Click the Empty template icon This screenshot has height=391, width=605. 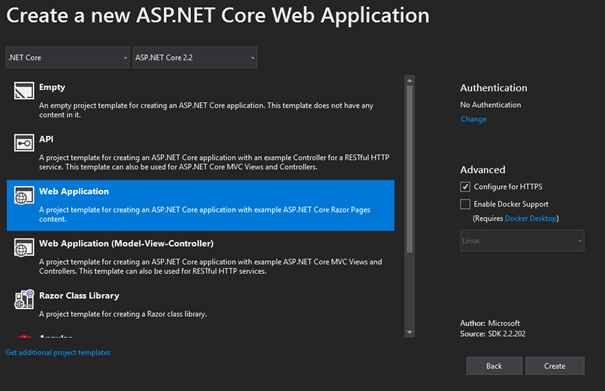[24, 91]
